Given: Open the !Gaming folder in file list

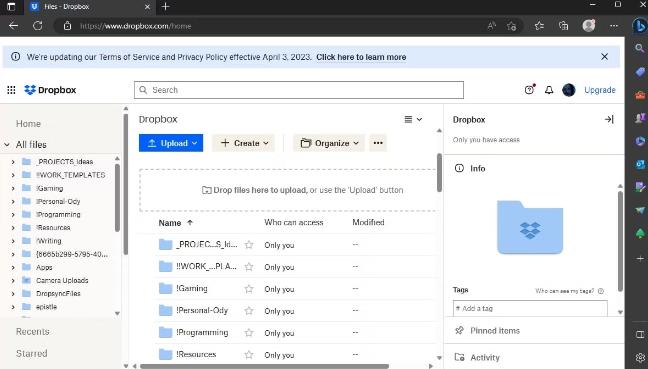Looking at the screenshot, I should tap(192, 288).
